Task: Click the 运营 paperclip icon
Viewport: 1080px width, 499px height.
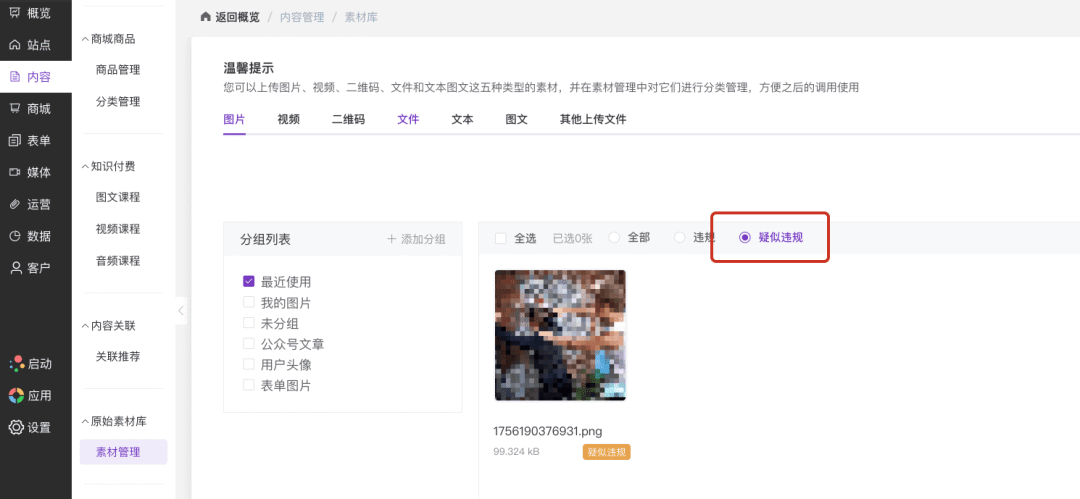Action: tap(15, 204)
